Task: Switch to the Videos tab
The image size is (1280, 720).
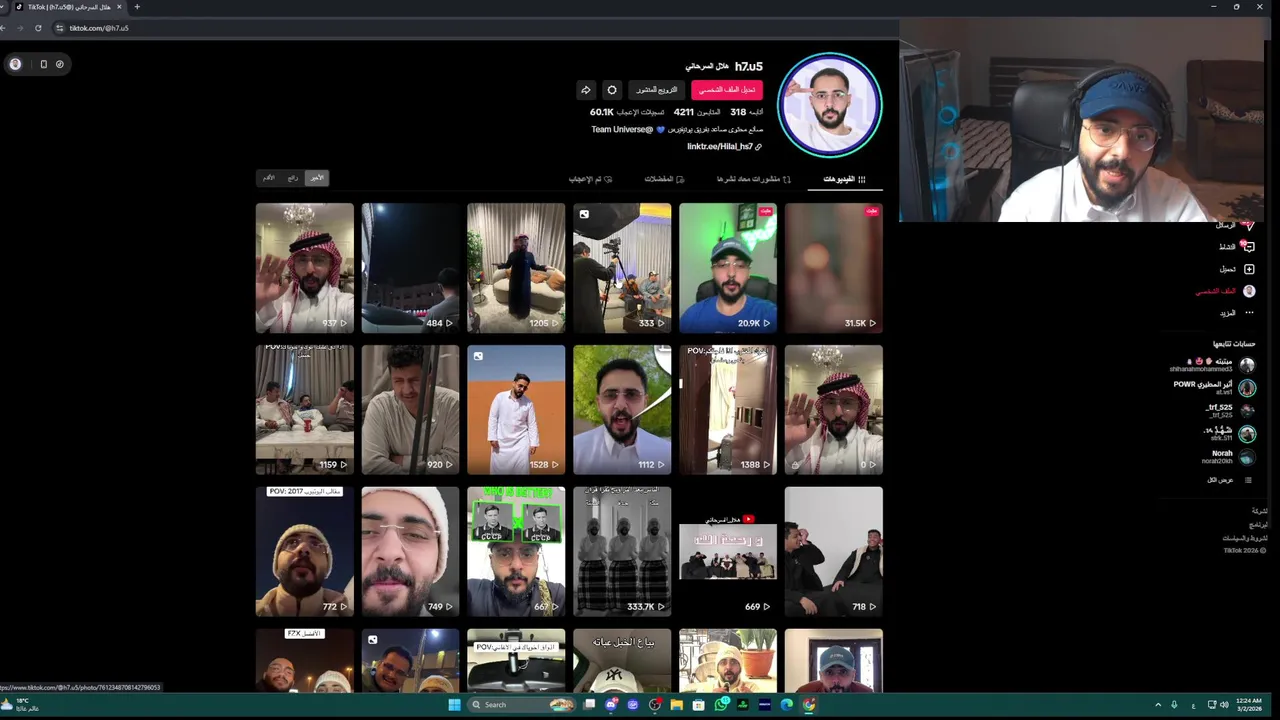Action: (x=845, y=179)
